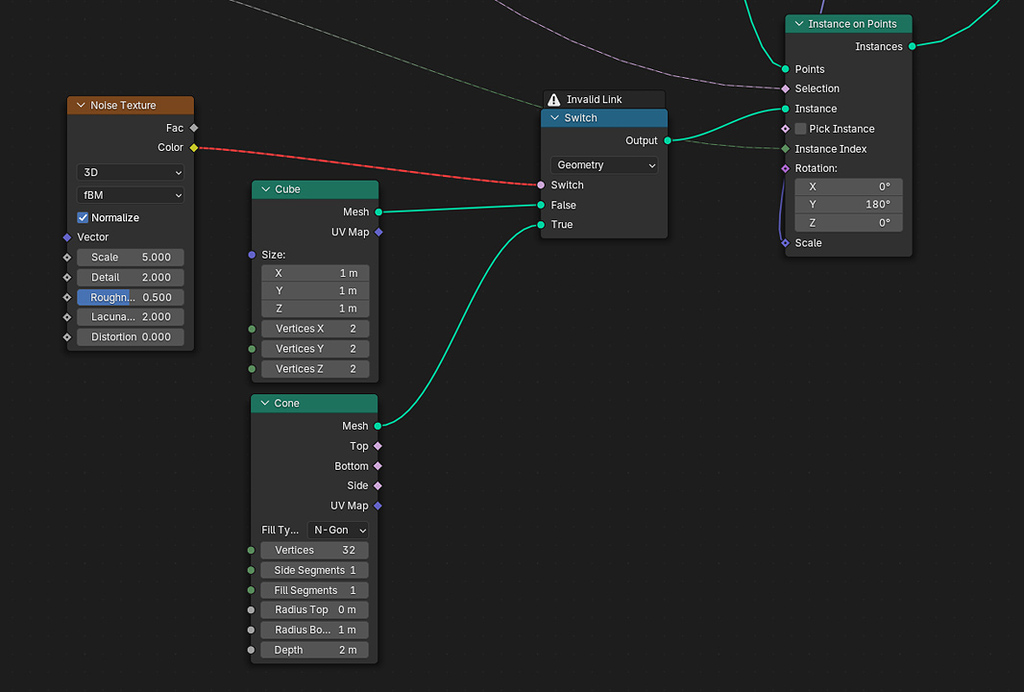This screenshot has height=692, width=1024.
Task: Click the Invalid Link warning icon
Action: tap(554, 99)
